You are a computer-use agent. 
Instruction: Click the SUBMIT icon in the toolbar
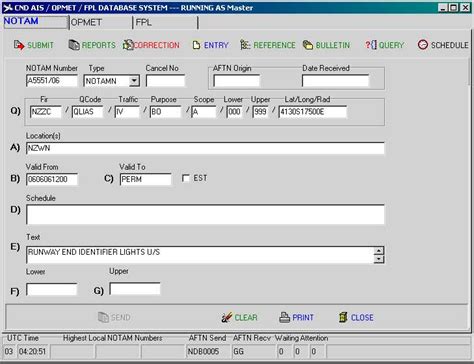point(19,45)
